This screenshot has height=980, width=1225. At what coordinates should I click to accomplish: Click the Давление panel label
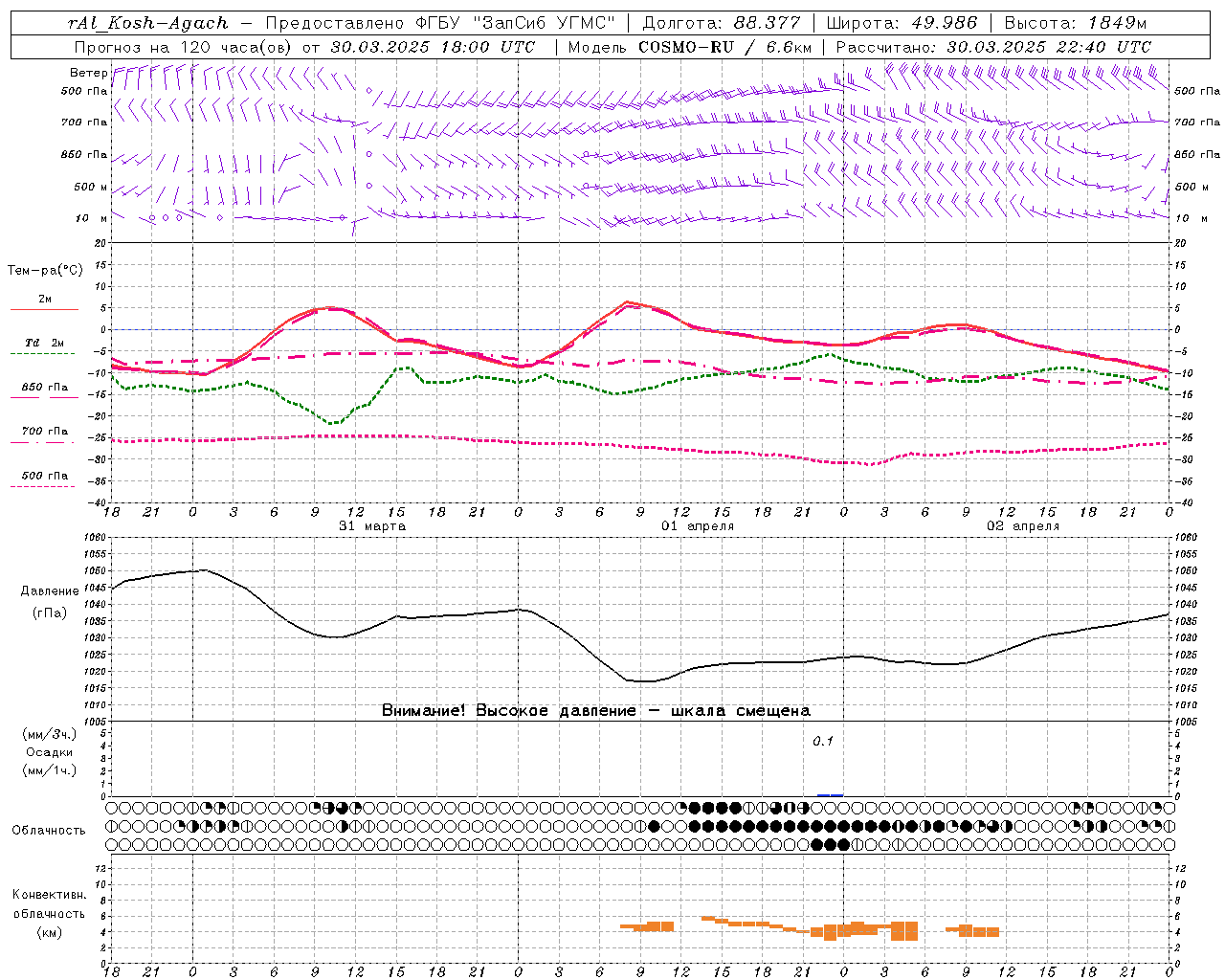(50, 591)
